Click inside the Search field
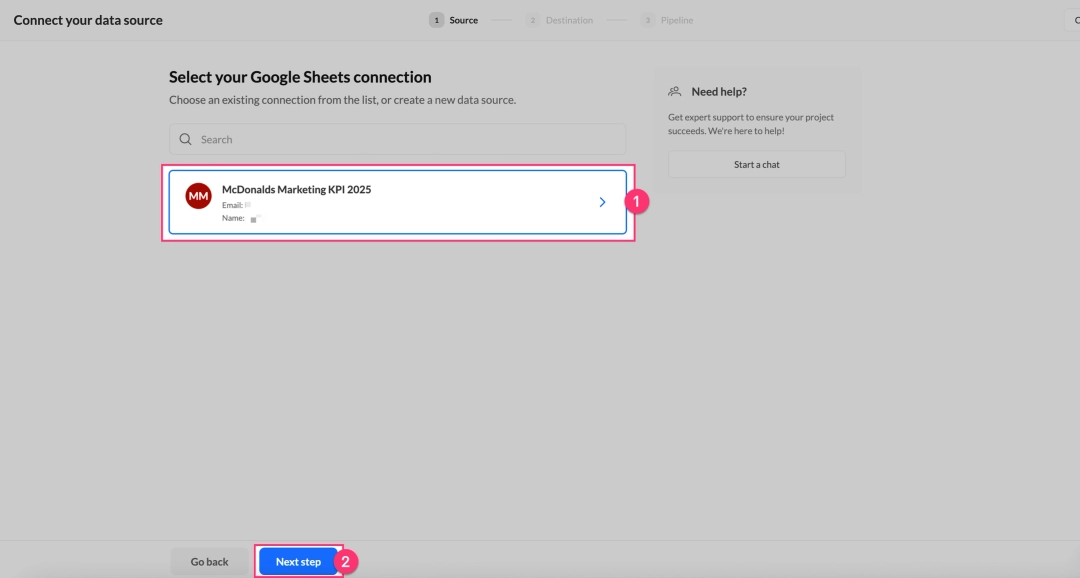 (397, 139)
